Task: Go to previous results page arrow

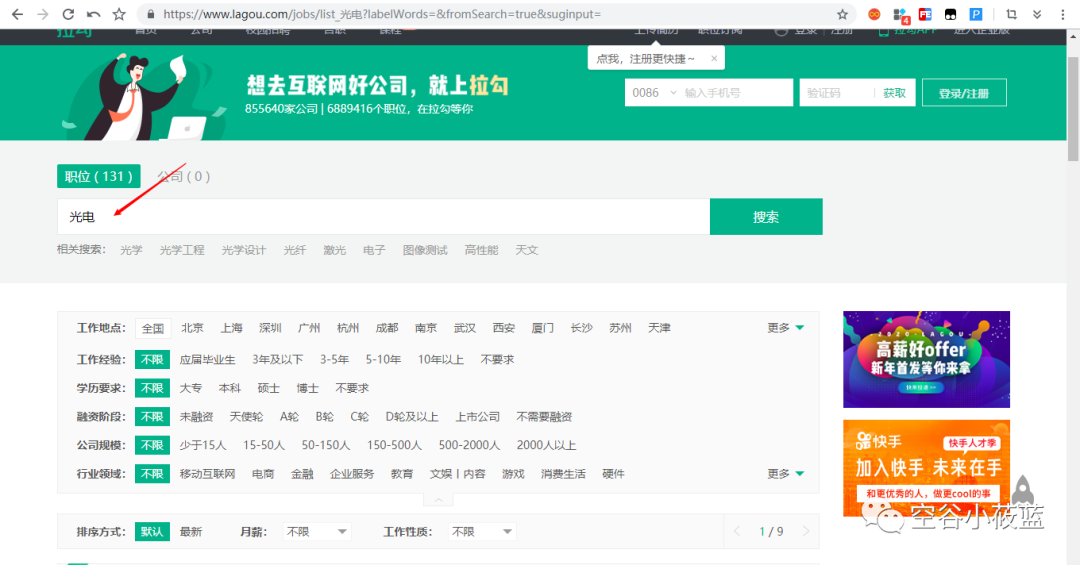Action: coord(737,531)
